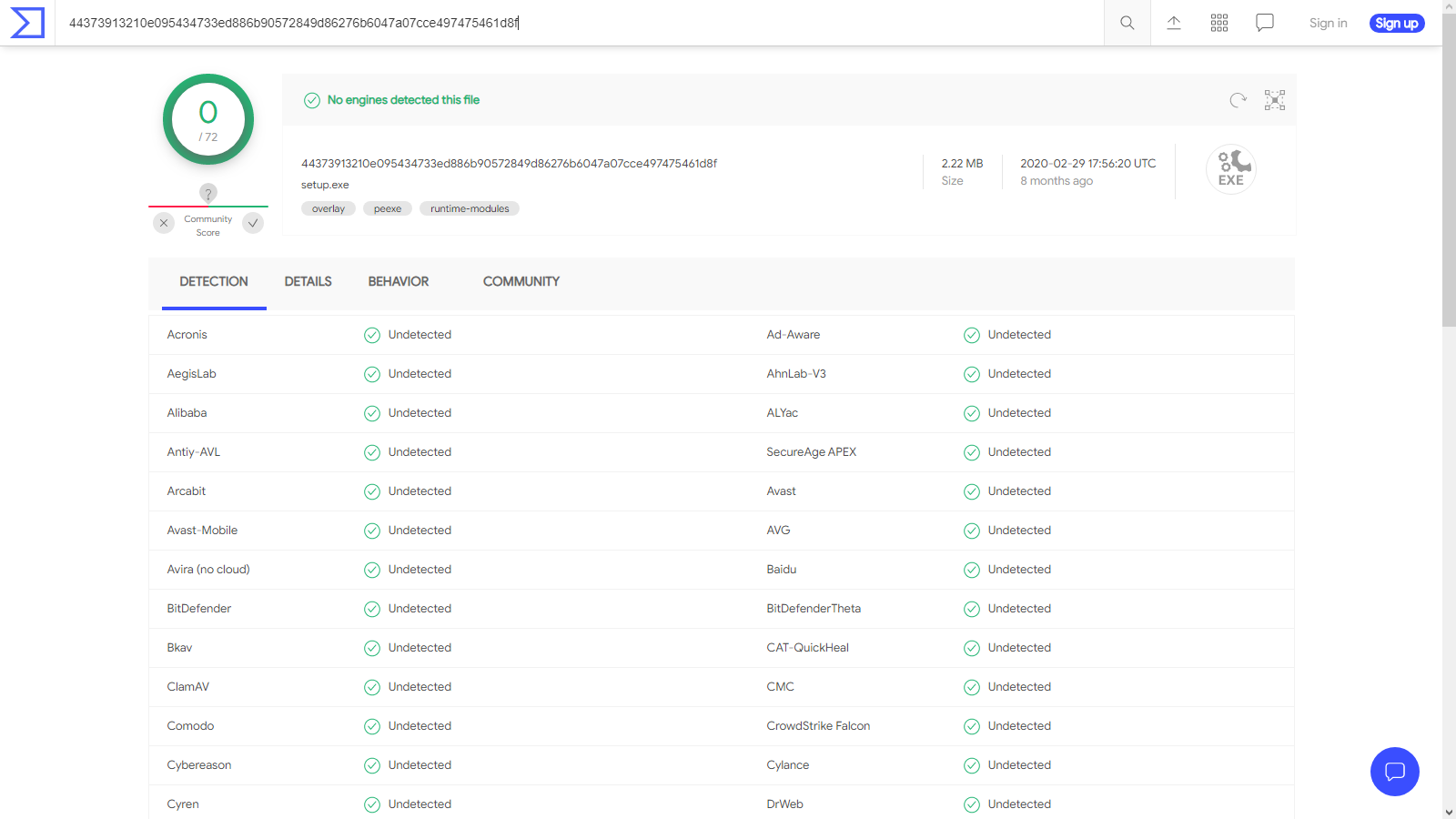Click the community score question mark
Image resolution: width=1456 pixels, height=819 pixels.
208,193
